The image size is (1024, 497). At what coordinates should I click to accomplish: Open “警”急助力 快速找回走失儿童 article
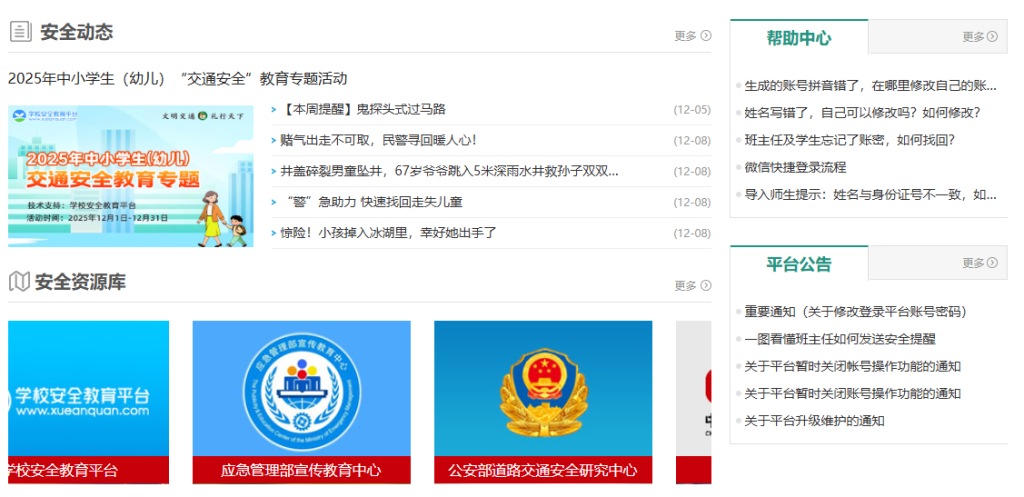pyautogui.click(x=372, y=202)
